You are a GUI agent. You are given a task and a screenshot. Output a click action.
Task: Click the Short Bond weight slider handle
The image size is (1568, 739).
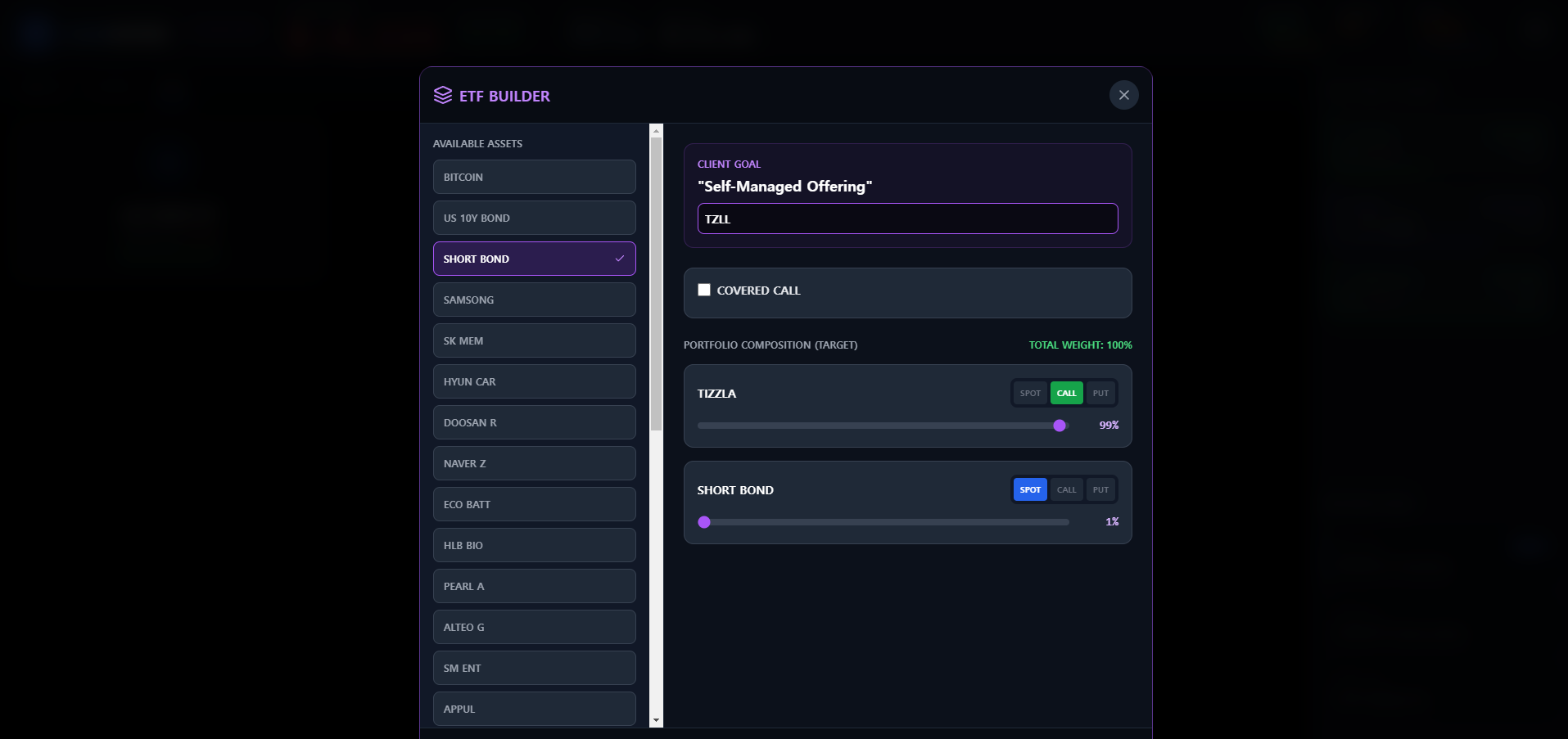click(704, 522)
